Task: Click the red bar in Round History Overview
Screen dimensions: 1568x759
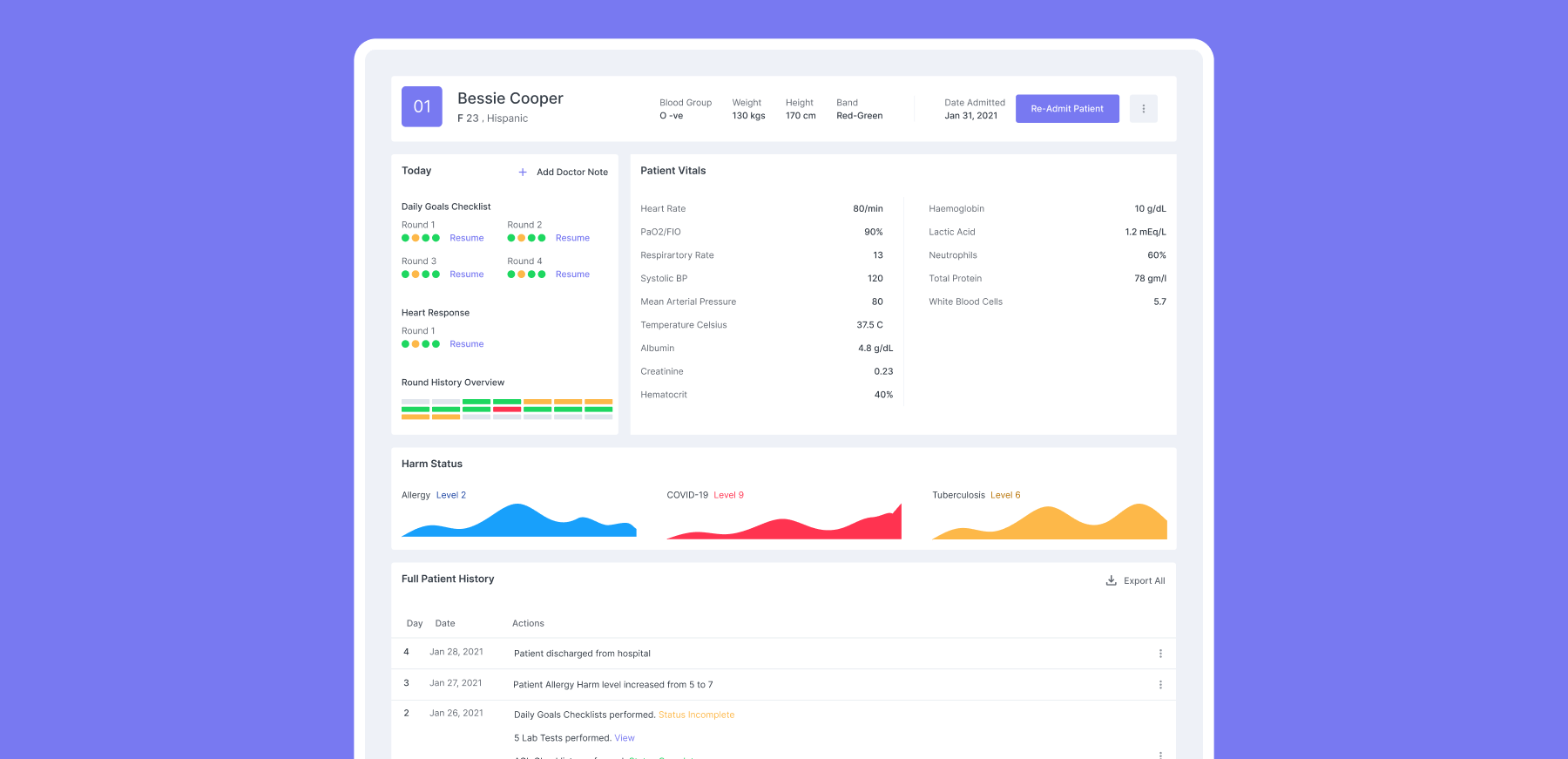Action: tap(507, 410)
